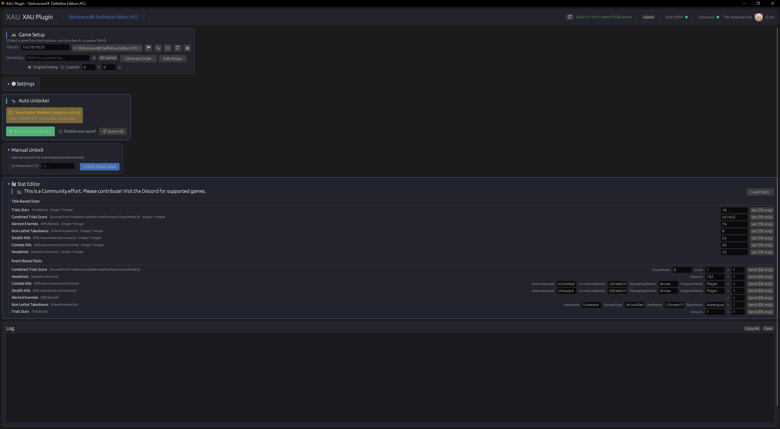Image resolution: width=780 pixels, height=429 pixels.
Task: Clear the gamertag field with the X icon
Action: click(94, 58)
